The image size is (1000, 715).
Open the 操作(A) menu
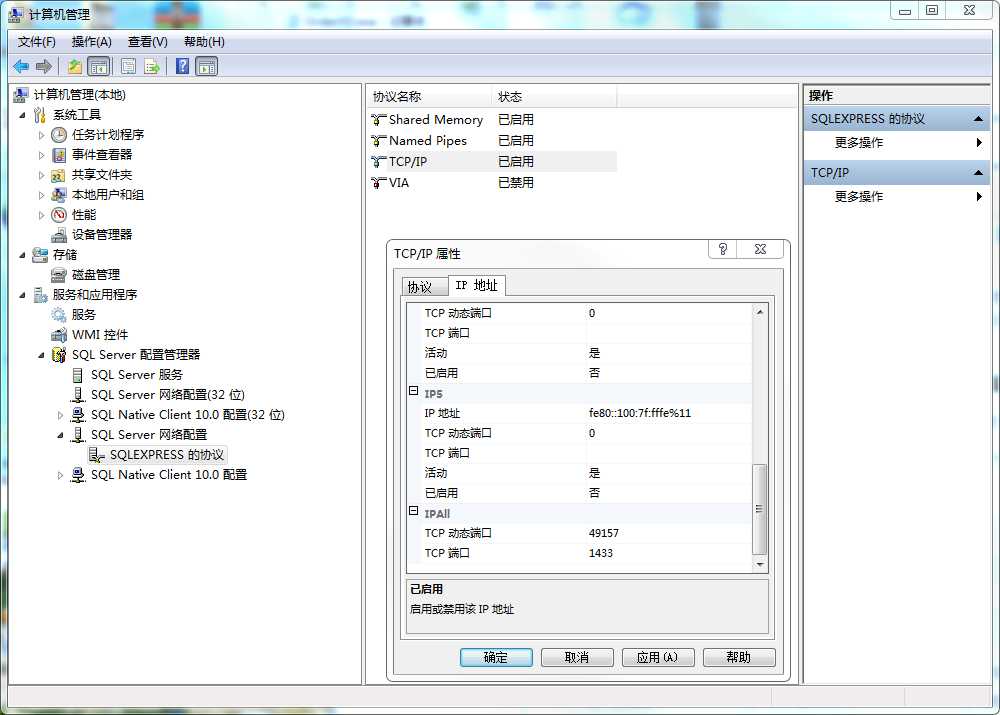click(x=91, y=41)
